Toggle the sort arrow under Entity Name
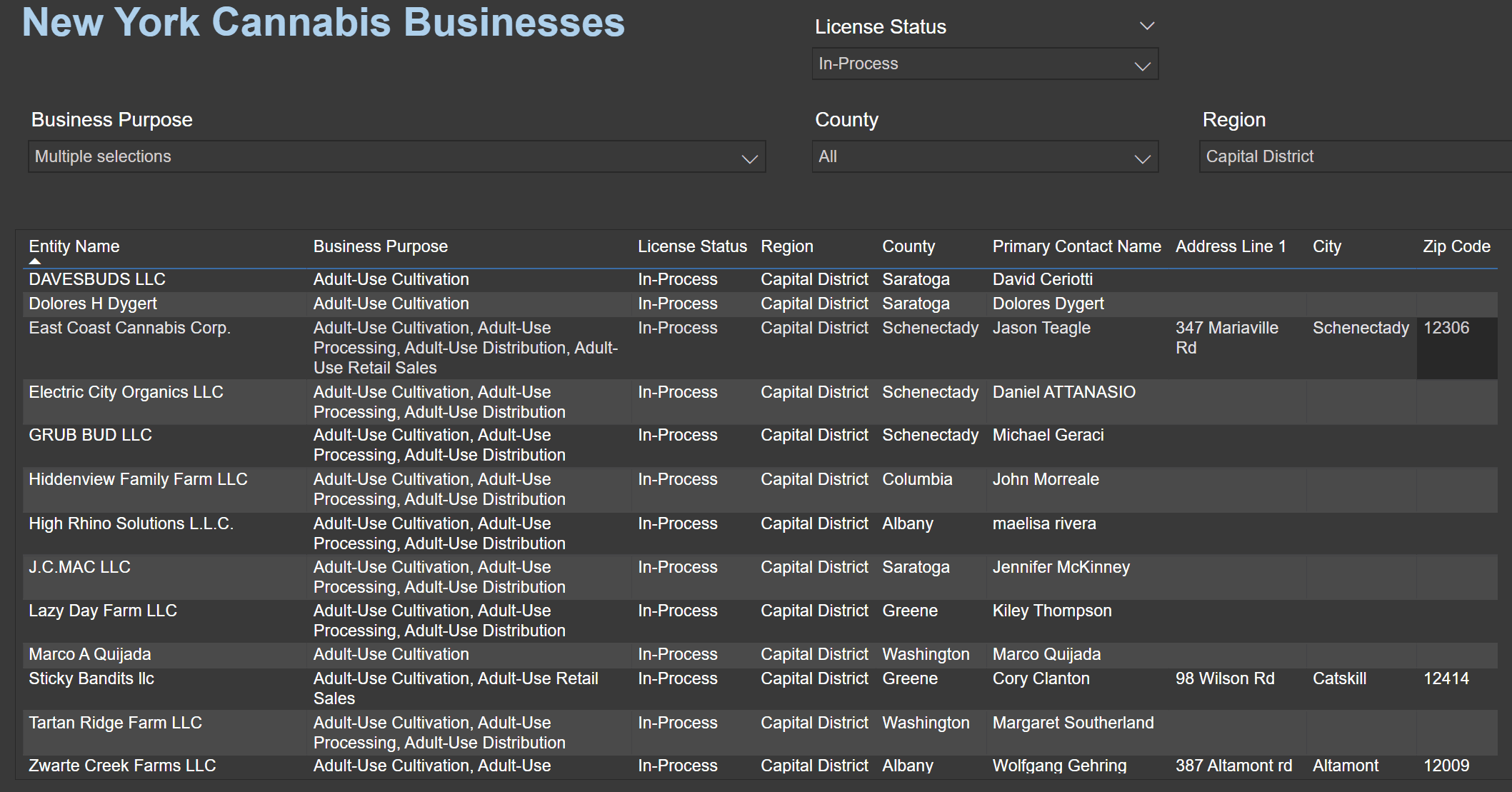This screenshot has width=1512, height=792. [34, 261]
